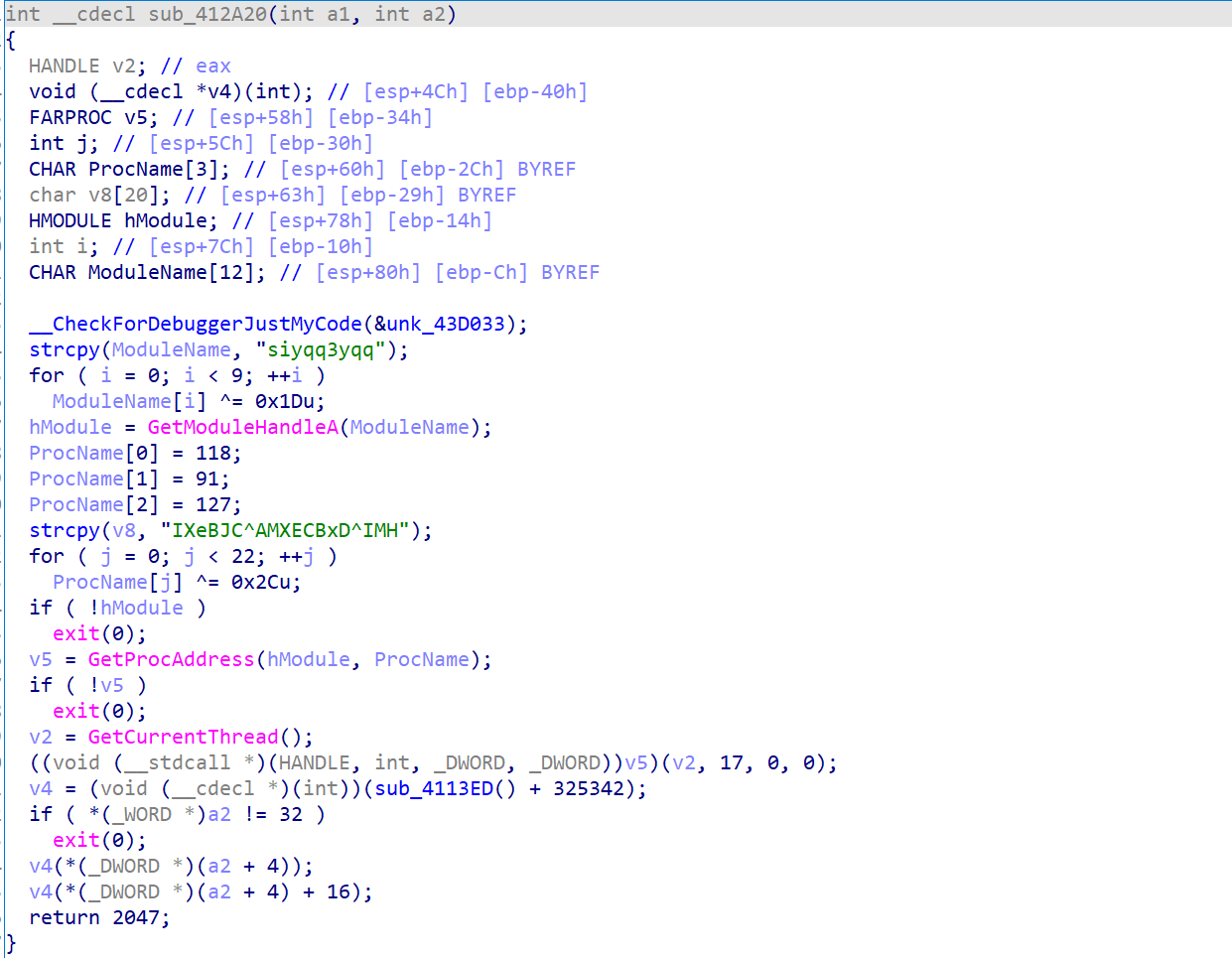Click the GetProcAddress API call
This screenshot has width=1232, height=958.
coord(171,659)
